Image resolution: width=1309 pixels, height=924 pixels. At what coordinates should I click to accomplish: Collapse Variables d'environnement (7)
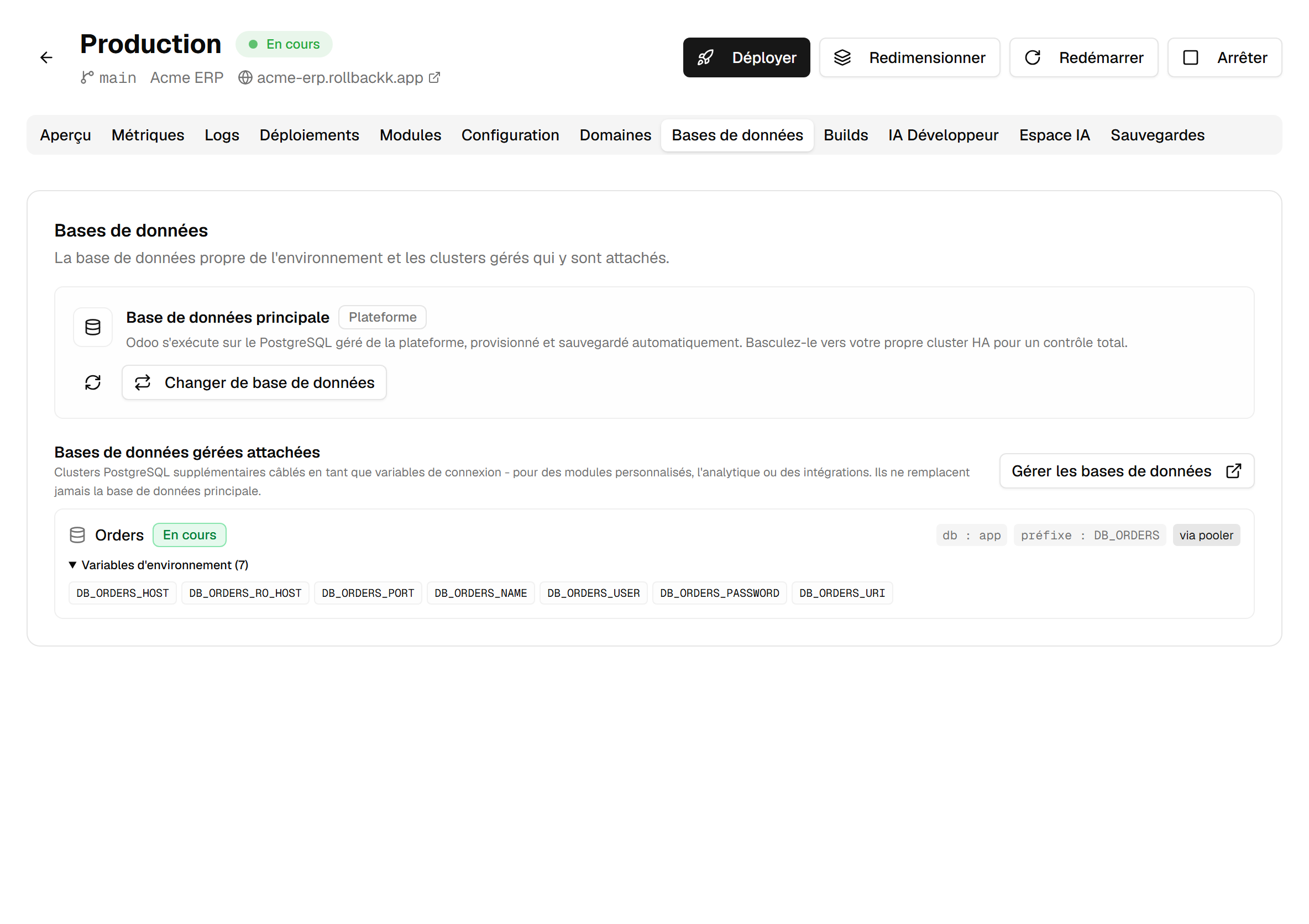[x=159, y=565]
